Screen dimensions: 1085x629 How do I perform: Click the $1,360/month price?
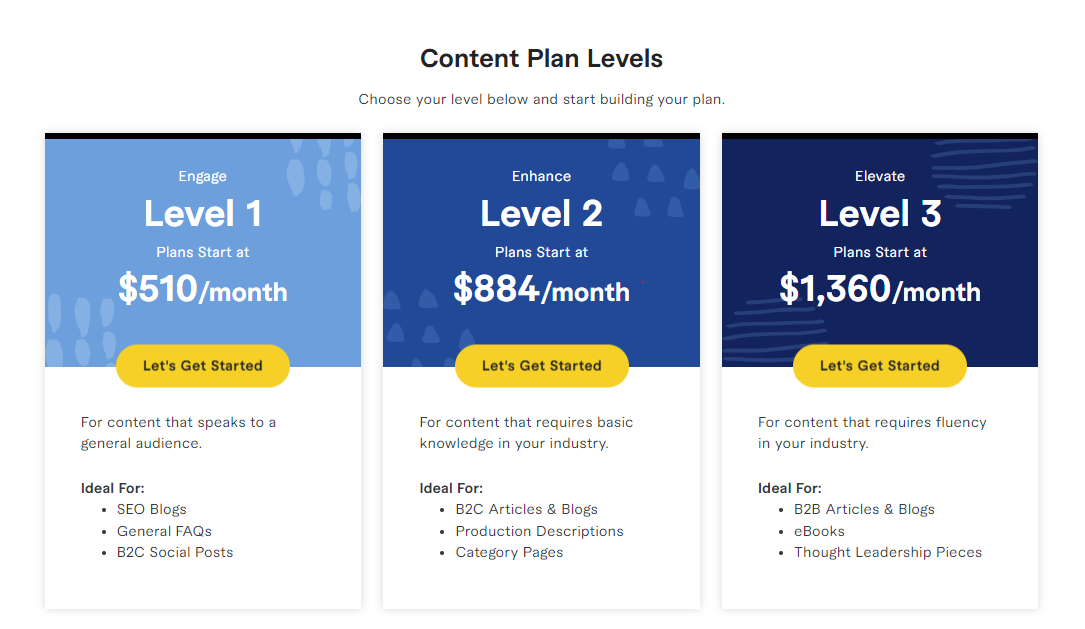tap(879, 289)
